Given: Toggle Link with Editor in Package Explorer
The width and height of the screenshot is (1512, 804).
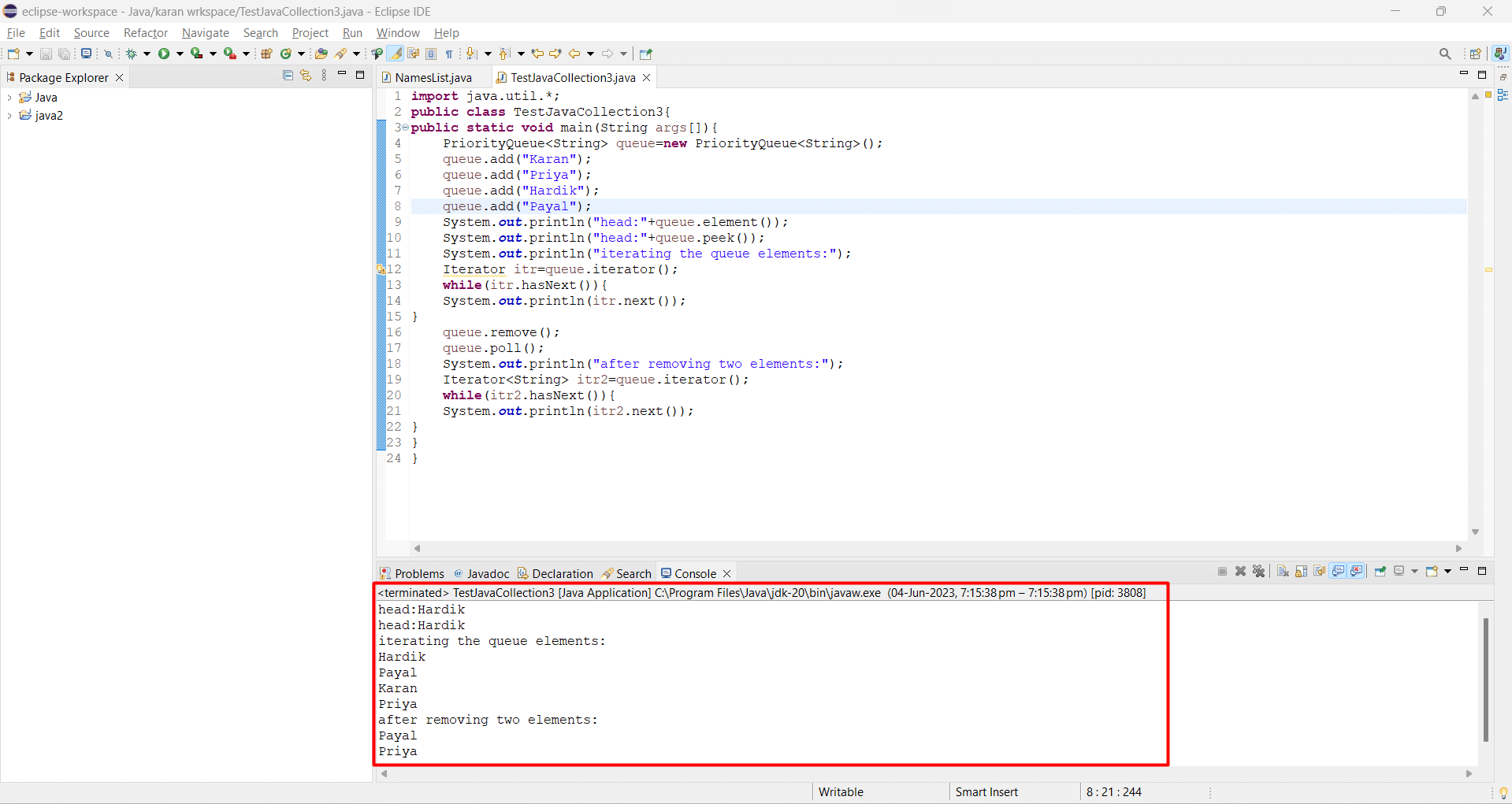Looking at the screenshot, I should click(x=306, y=75).
